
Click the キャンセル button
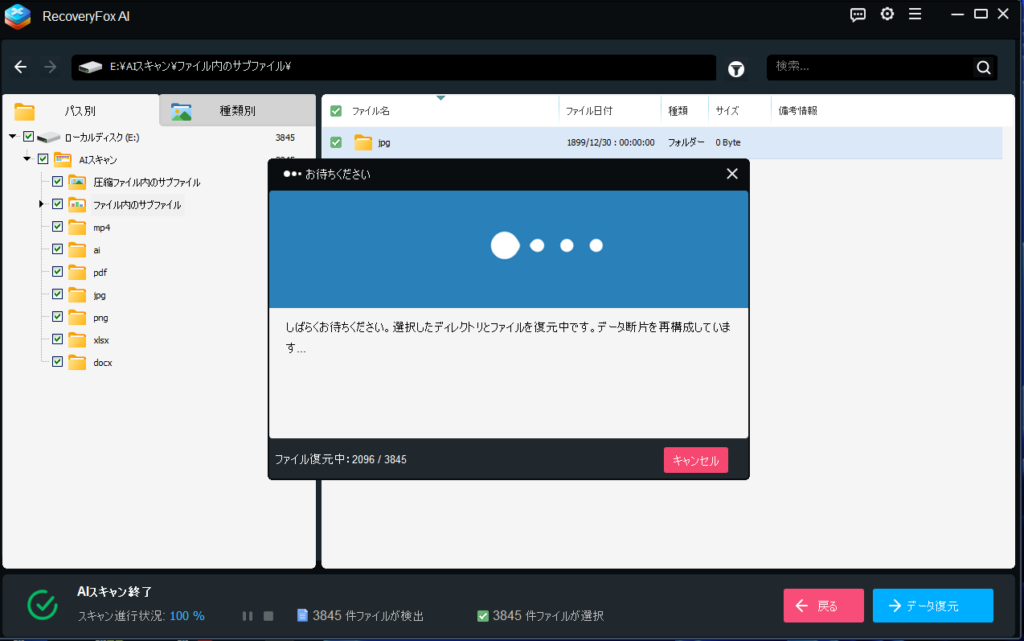pyautogui.click(x=696, y=460)
